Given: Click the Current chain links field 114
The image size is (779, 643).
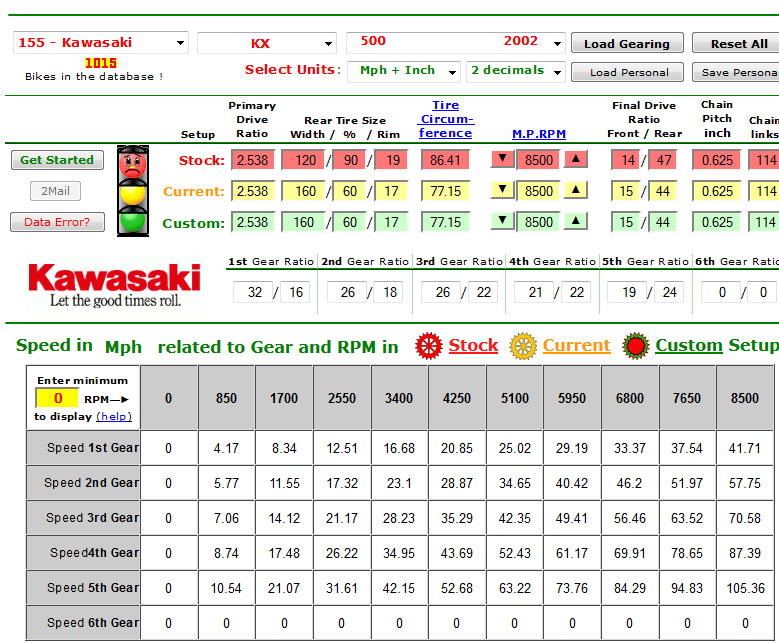Looking at the screenshot, I should pyautogui.click(x=764, y=191).
